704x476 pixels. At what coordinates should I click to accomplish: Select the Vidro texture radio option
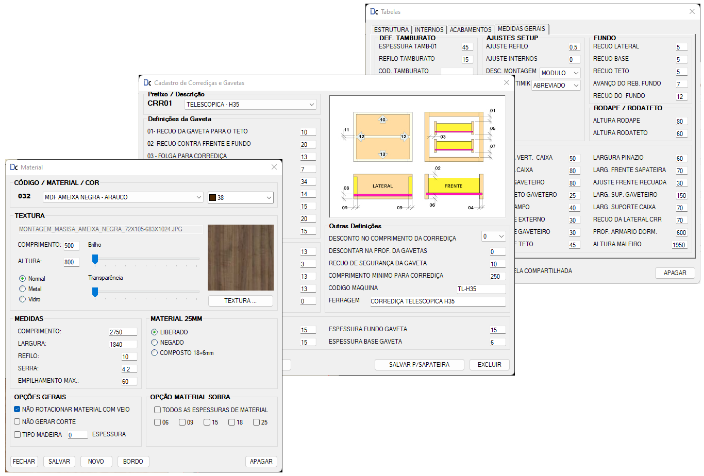point(22,299)
